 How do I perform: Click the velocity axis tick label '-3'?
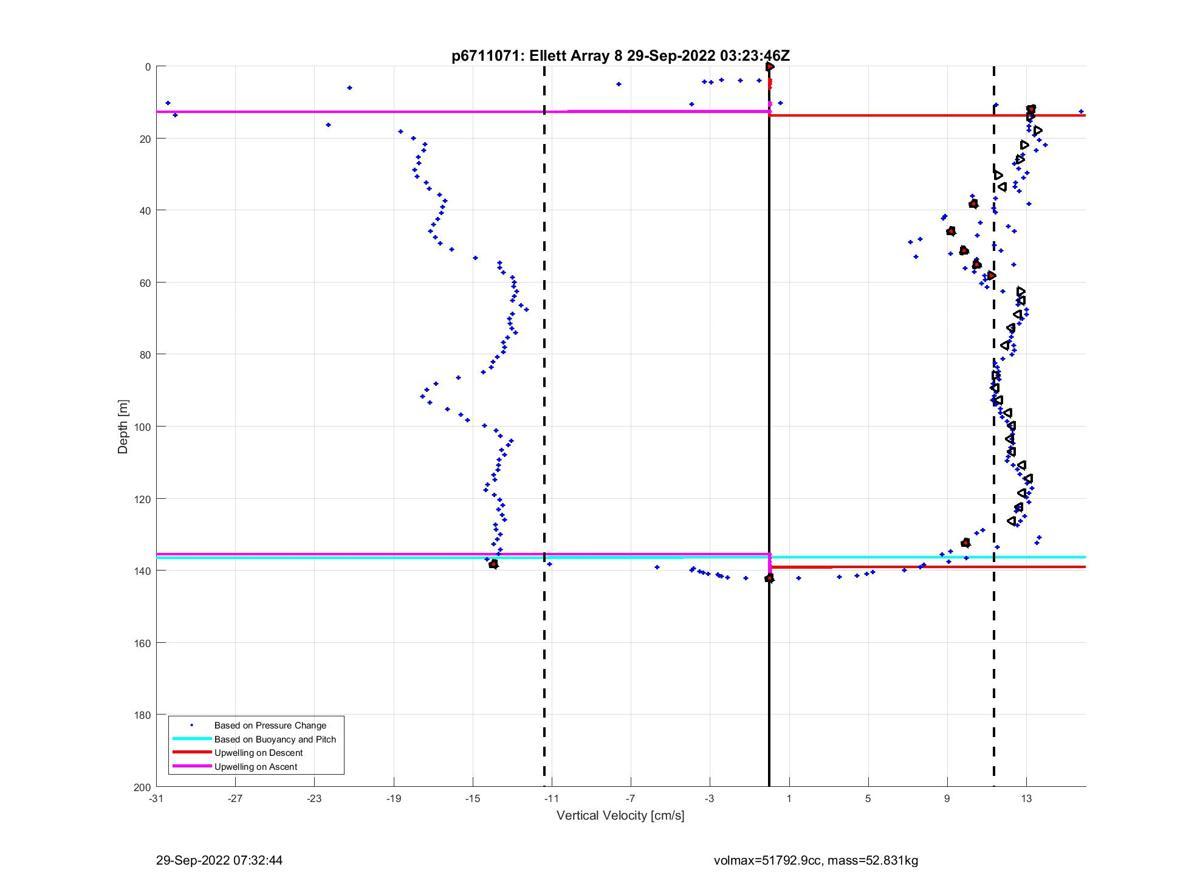tap(709, 798)
